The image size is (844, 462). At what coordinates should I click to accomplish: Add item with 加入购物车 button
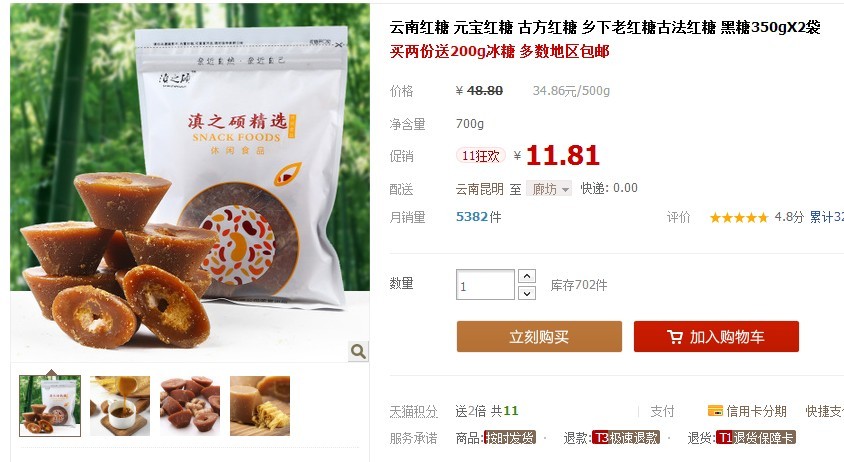[716, 337]
